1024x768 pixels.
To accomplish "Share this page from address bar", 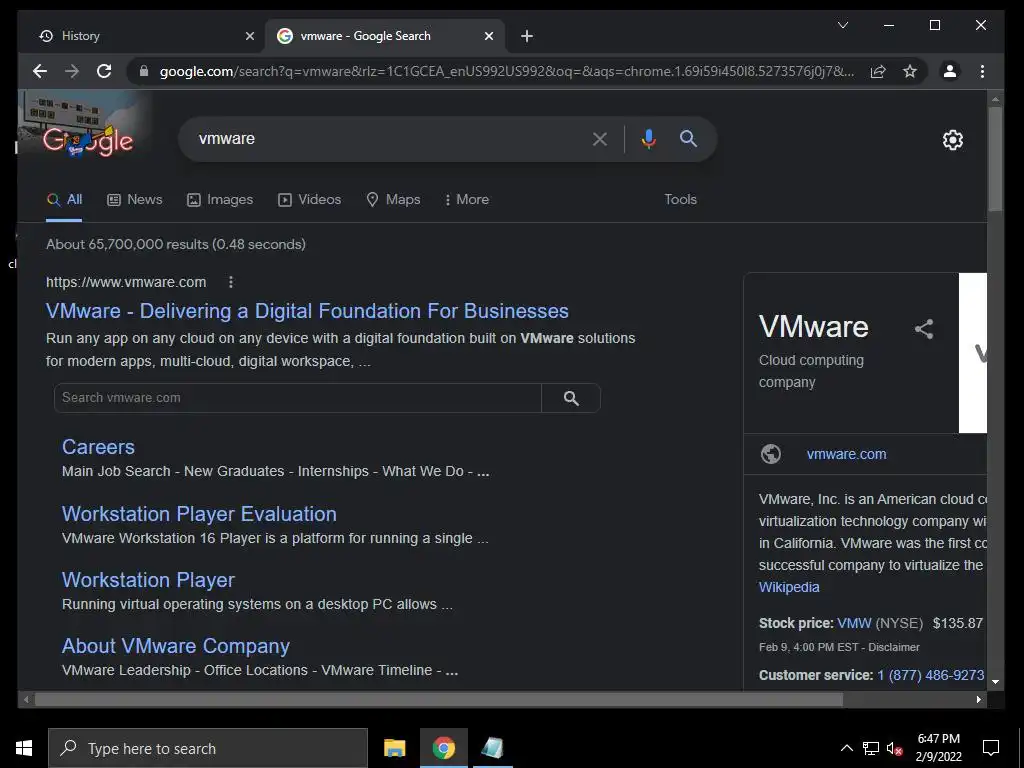I will (x=878, y=71).
